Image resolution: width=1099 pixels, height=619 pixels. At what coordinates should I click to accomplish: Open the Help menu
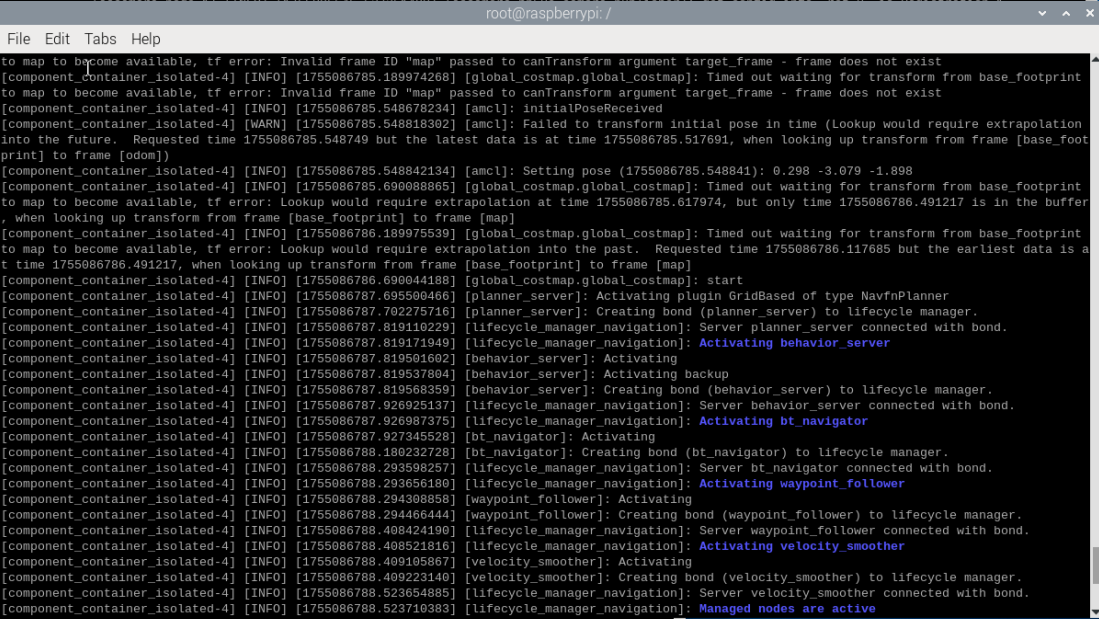tap(145, 39)
